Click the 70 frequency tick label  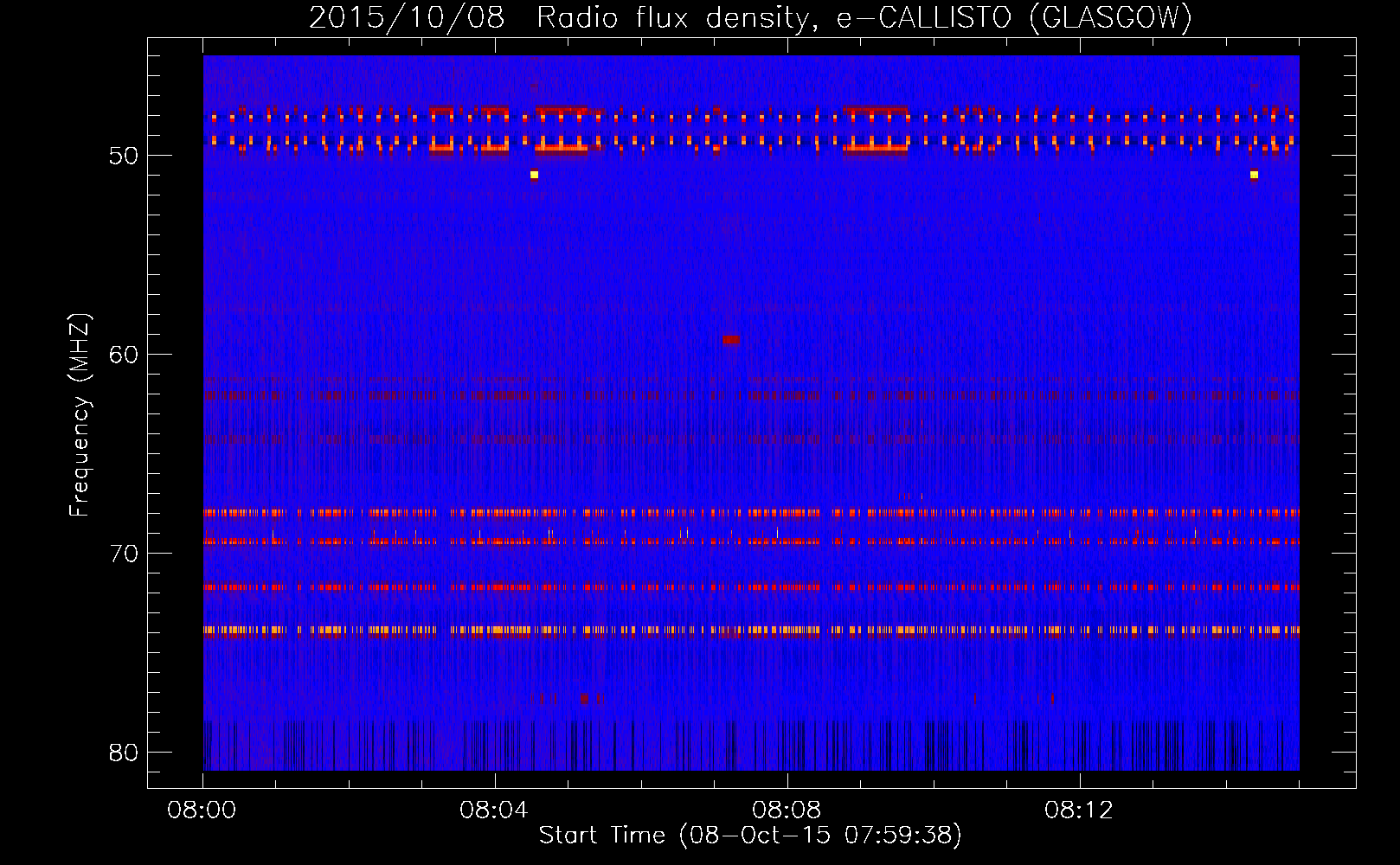coord(124,553)
